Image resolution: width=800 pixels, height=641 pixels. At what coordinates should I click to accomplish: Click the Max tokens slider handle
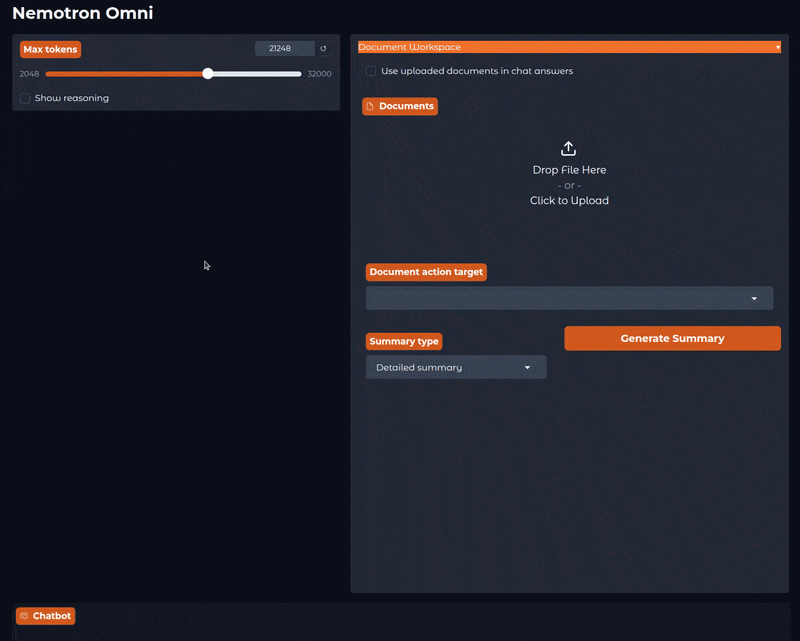point(208,73)
